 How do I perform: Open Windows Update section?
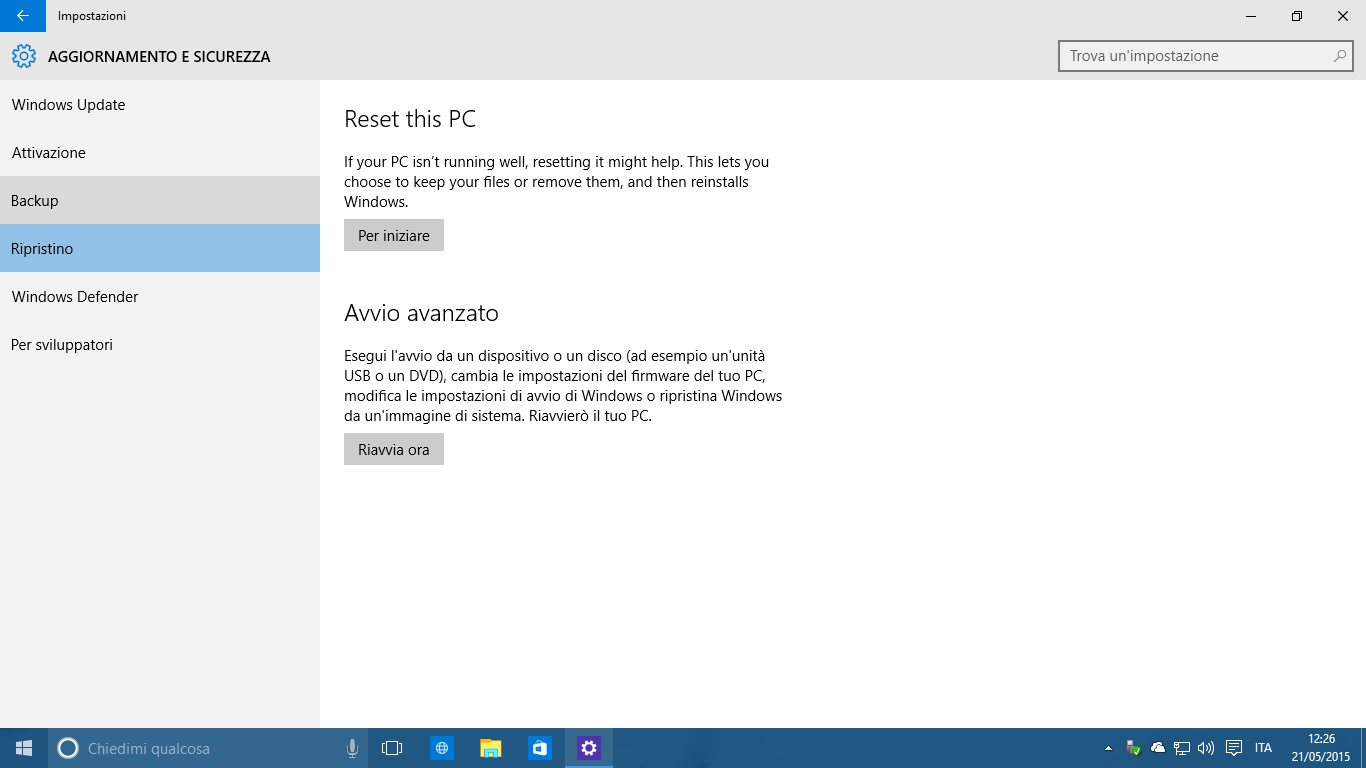[x=160, y=105]
